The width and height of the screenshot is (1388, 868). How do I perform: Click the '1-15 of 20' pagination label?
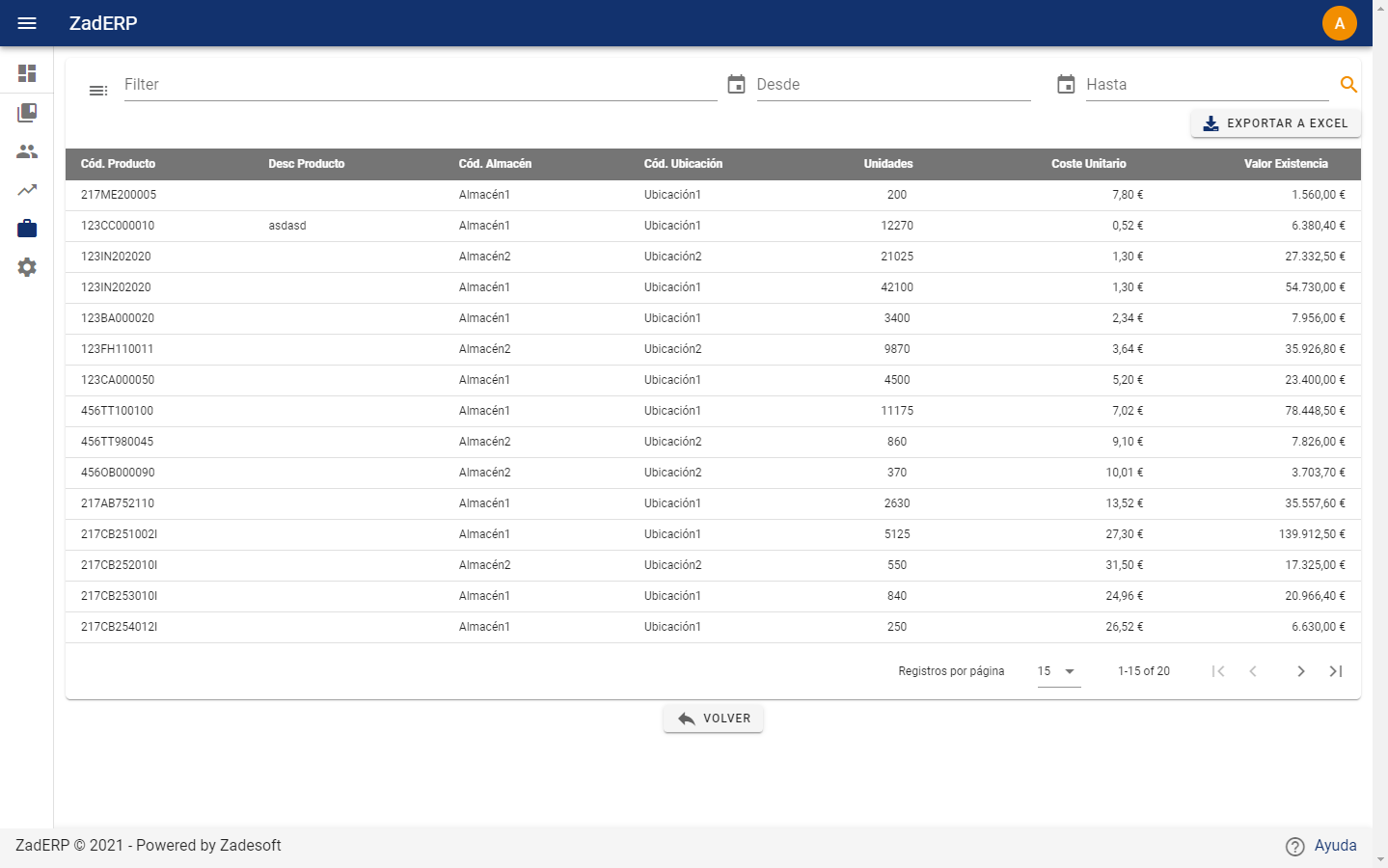(1144, 671)
